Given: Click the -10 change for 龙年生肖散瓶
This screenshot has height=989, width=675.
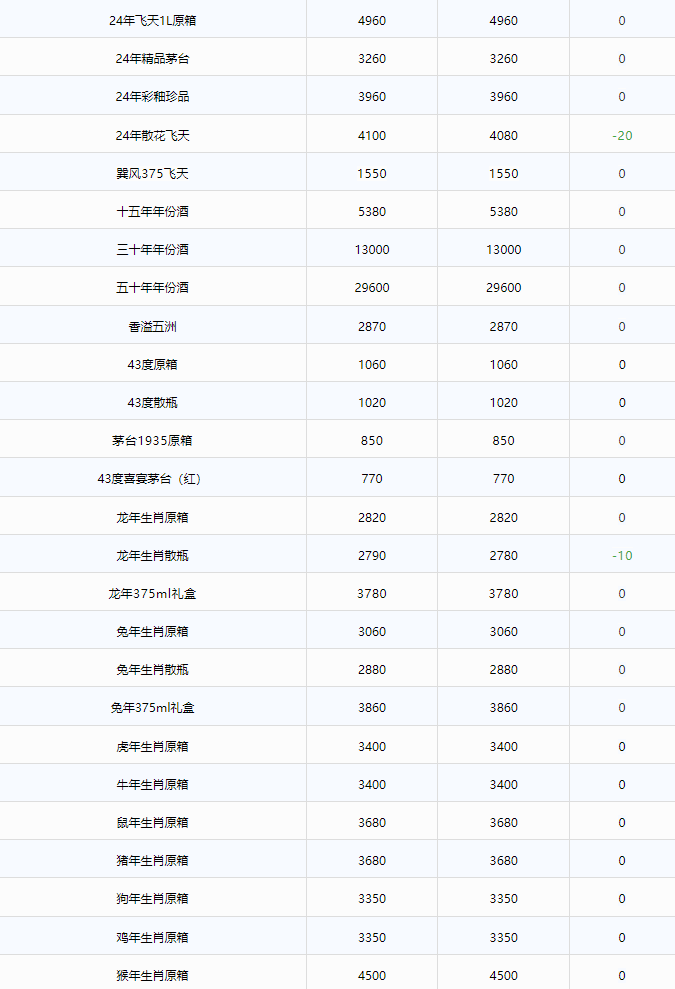Looking at the screenshot, I should [x=622, y=556].
